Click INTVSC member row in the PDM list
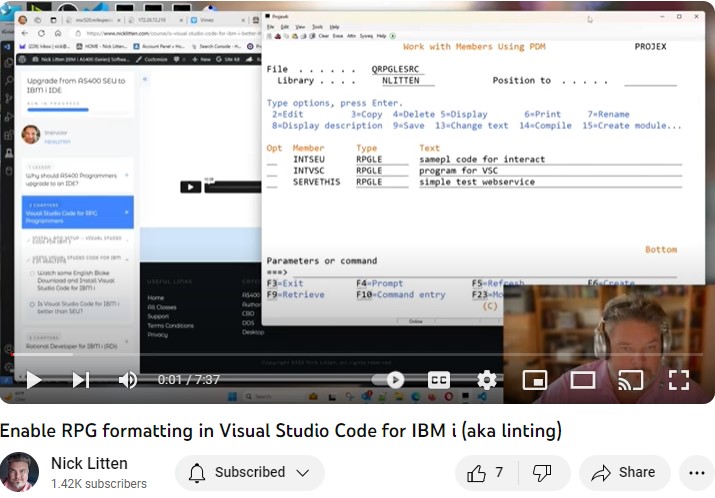Screen dimensions: 715x498 tap(474, 171)
